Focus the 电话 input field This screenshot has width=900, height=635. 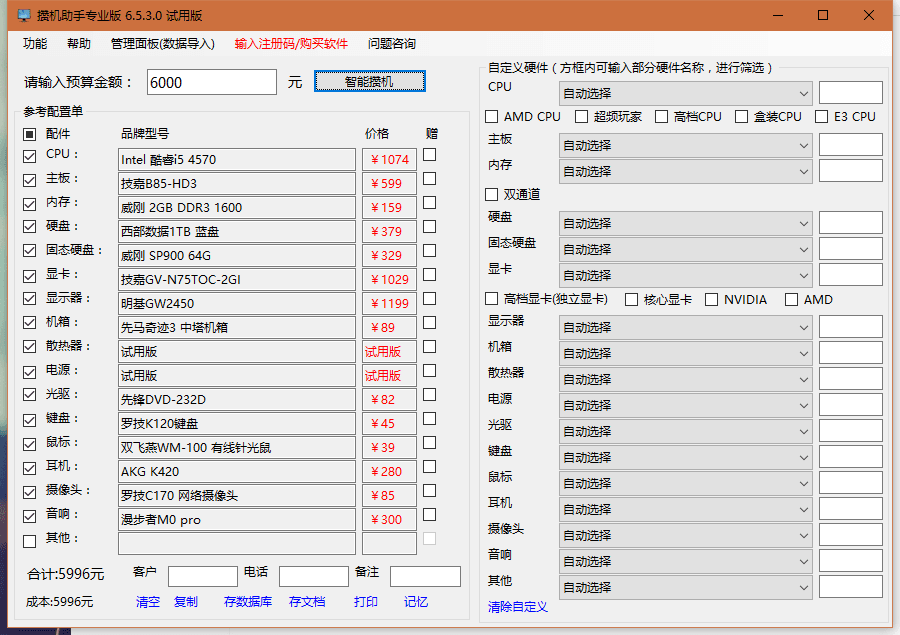[314, 576]
